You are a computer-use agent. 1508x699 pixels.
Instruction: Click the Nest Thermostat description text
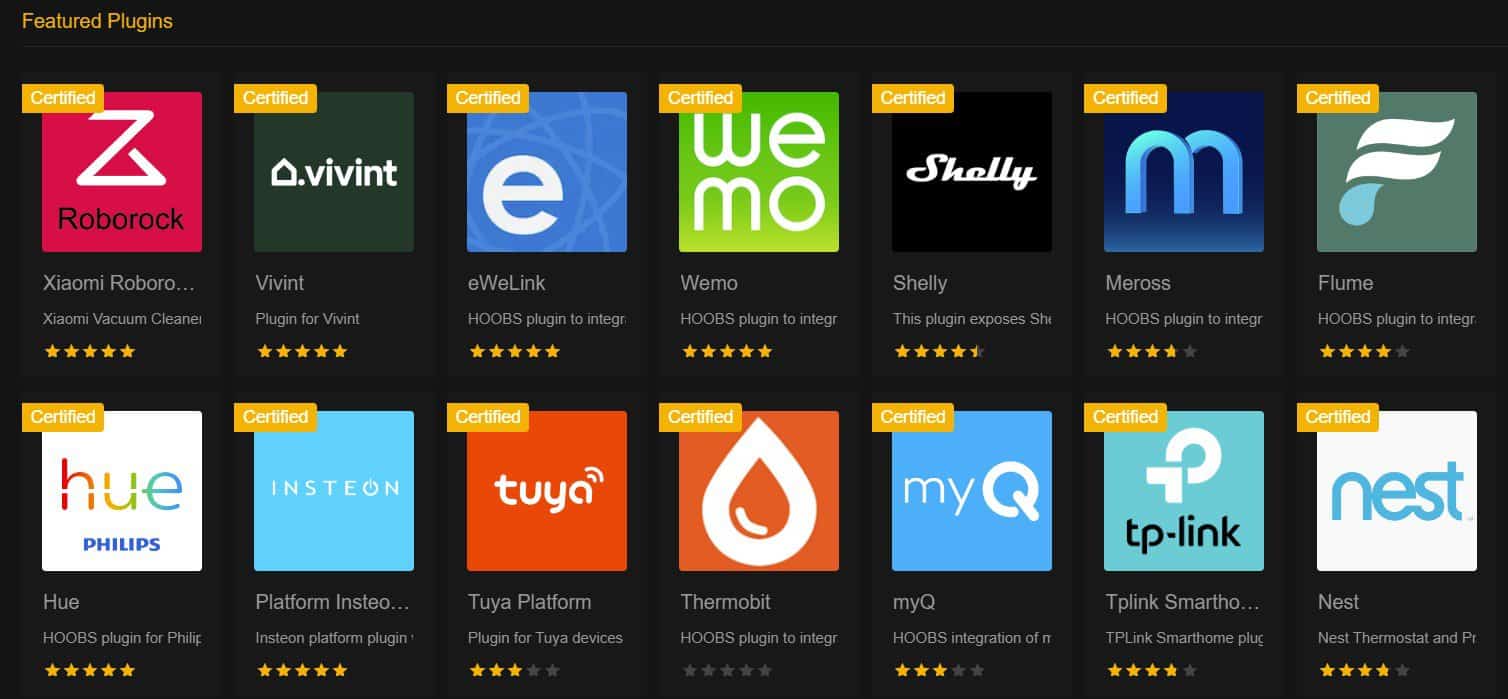tap(1397, 638)
